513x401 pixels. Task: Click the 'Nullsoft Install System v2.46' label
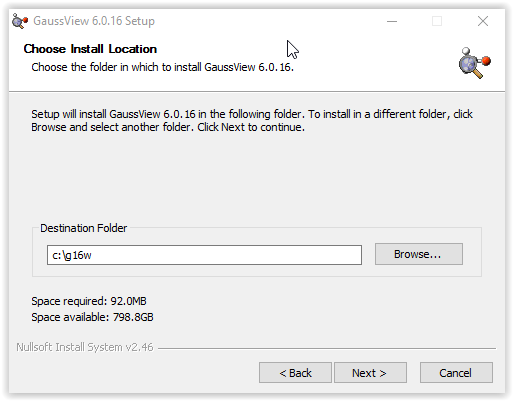click(85, 347)
